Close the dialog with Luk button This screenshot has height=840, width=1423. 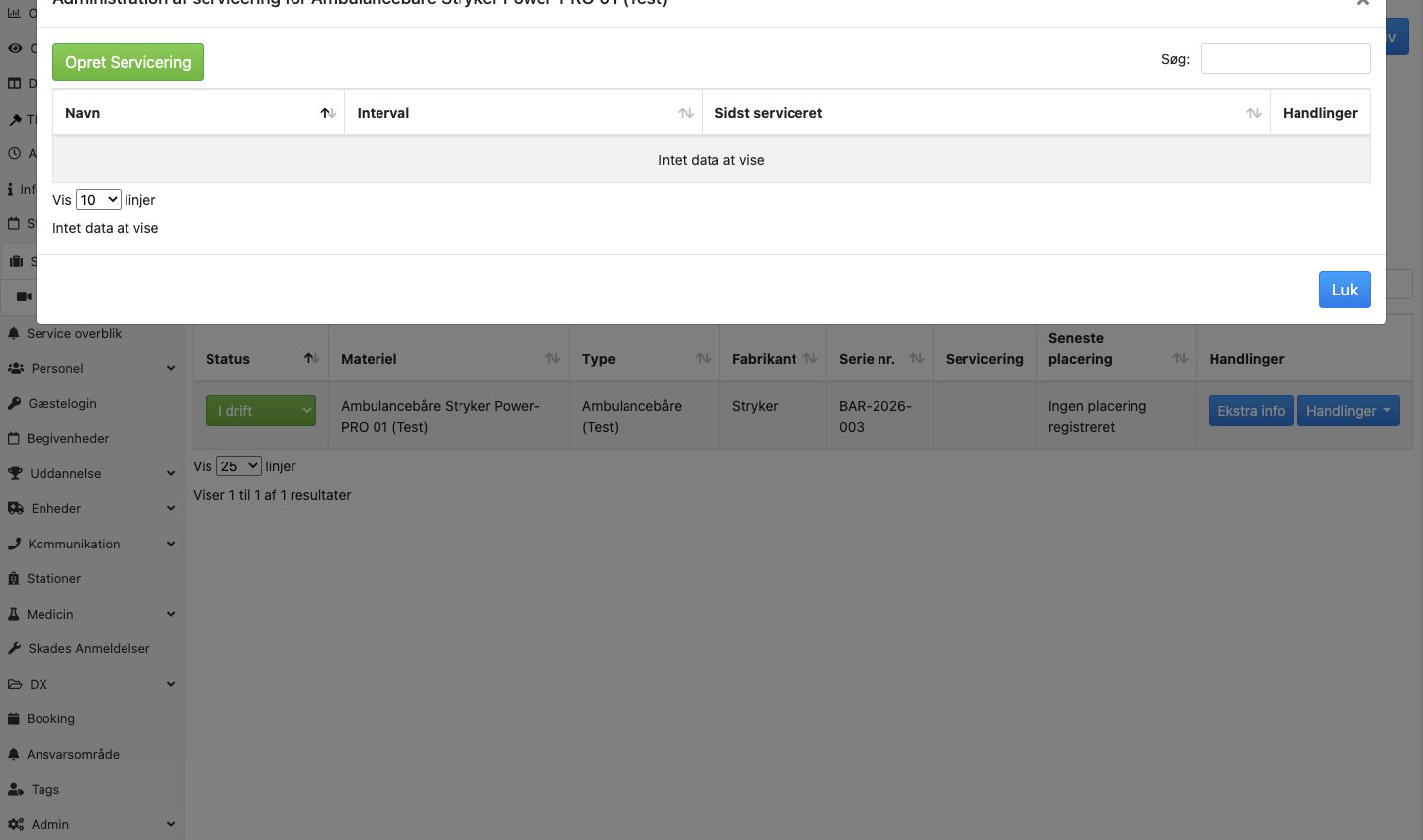1344,290
